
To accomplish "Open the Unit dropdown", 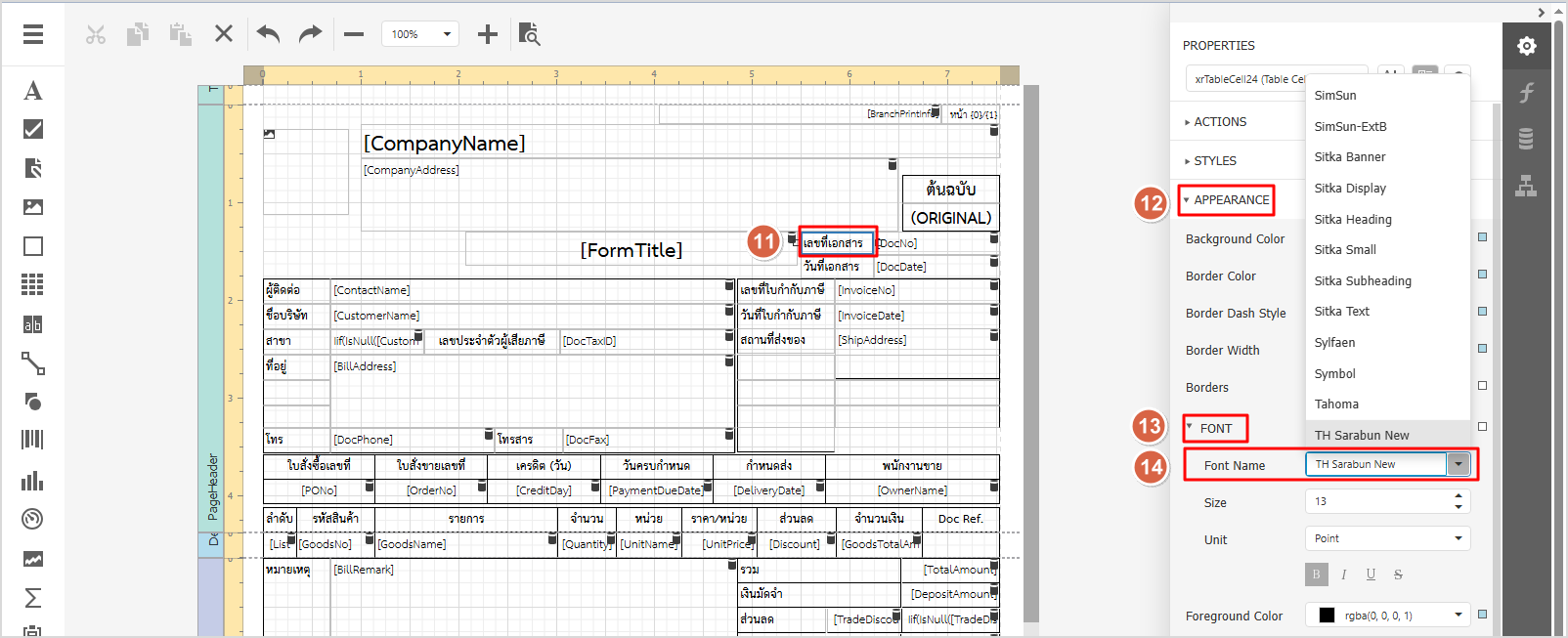I will [1387, 538].
